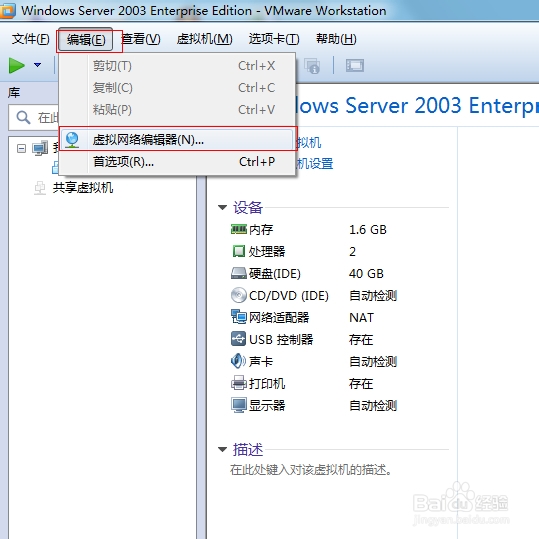Viewport: 539px width, 539px height.
Task: Click the CD/DVD (IDE) disc icon
Action: 239,295
